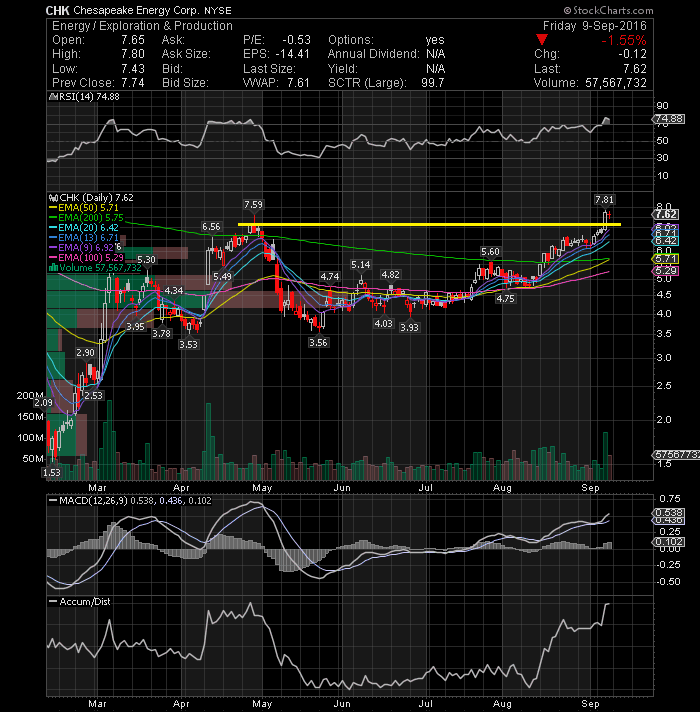Select the CHK ticker symbol in header
The height and width of the screenshot is (712, 700).
click(x=58, y=10)
